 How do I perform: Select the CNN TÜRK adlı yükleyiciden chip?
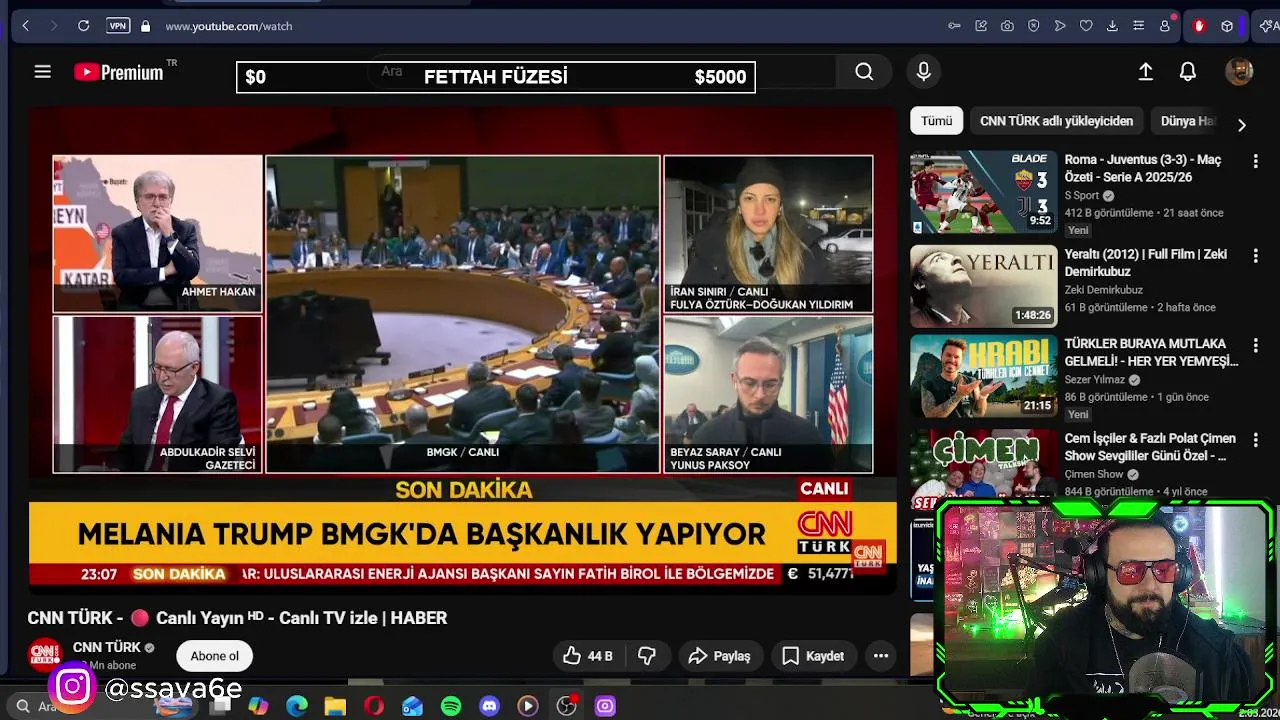[x=1056, y=121]
